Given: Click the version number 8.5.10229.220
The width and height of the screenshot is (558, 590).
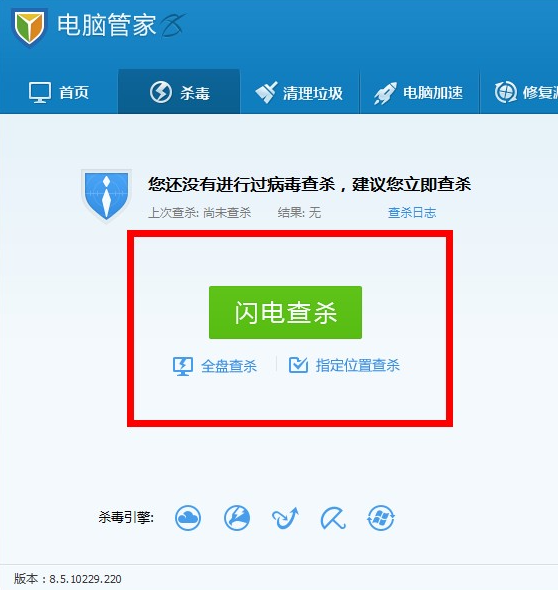Looking at the screenshot, I should coord(85,579).
